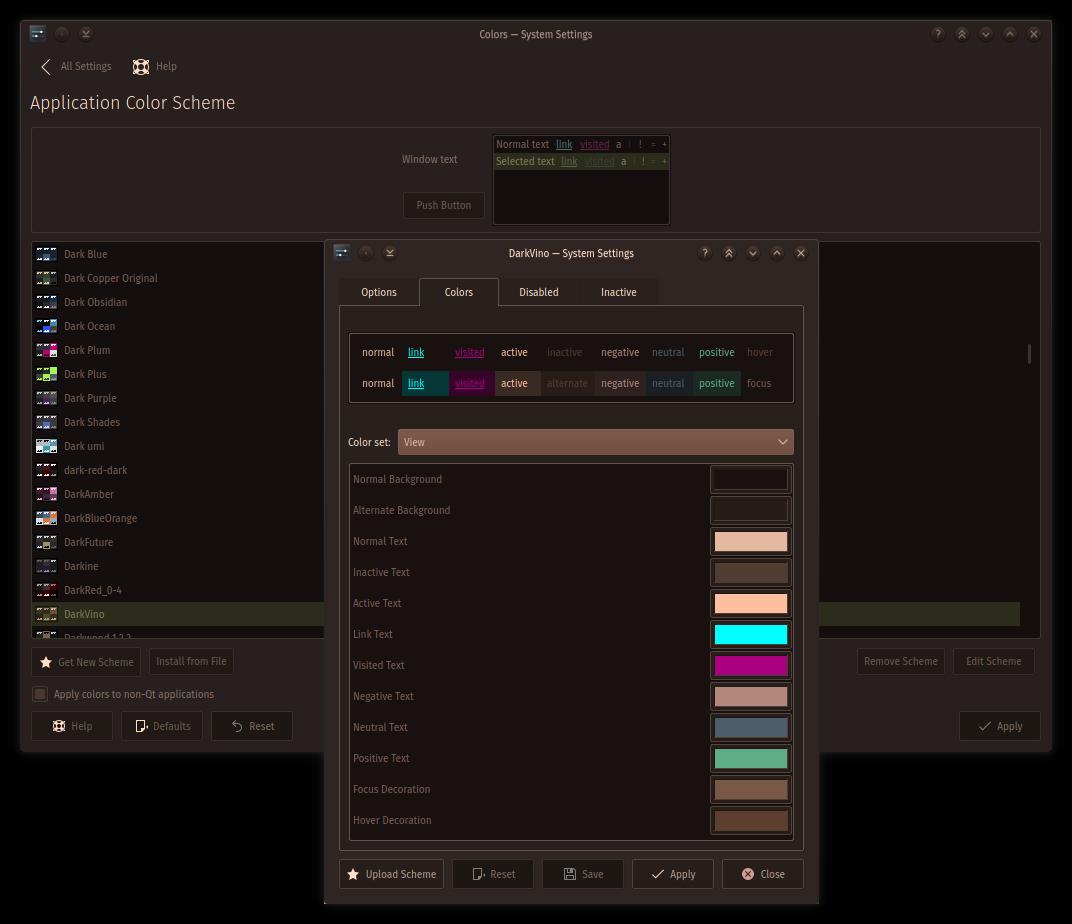Viewport: 1072px width, 924px height.
Task: Click the Dark Purple scheme icon
Action: pyautogui.click(x=46, y=398)
